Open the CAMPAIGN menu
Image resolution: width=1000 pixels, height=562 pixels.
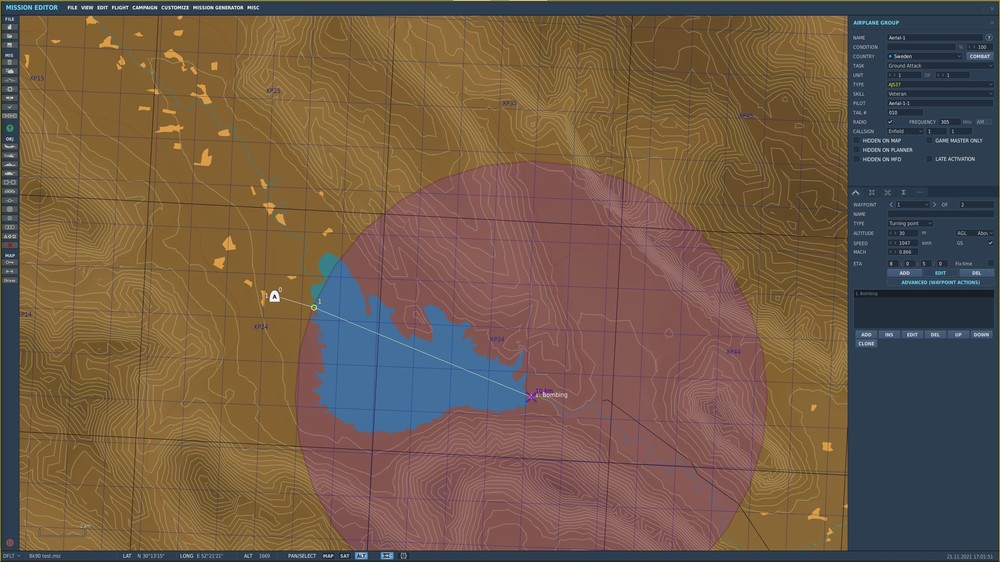tap(145, 8)
